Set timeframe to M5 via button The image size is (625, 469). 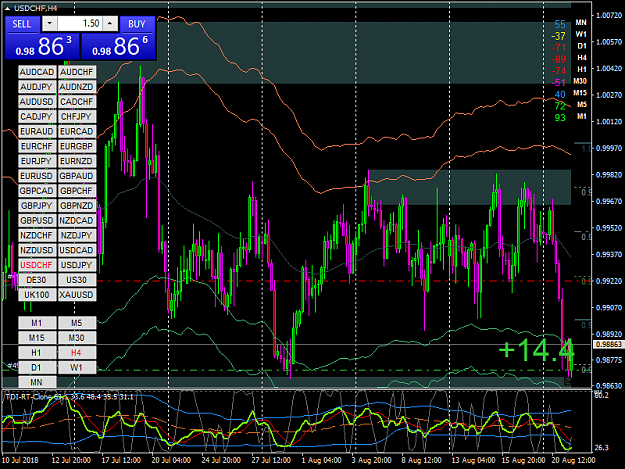pos(77,323)
